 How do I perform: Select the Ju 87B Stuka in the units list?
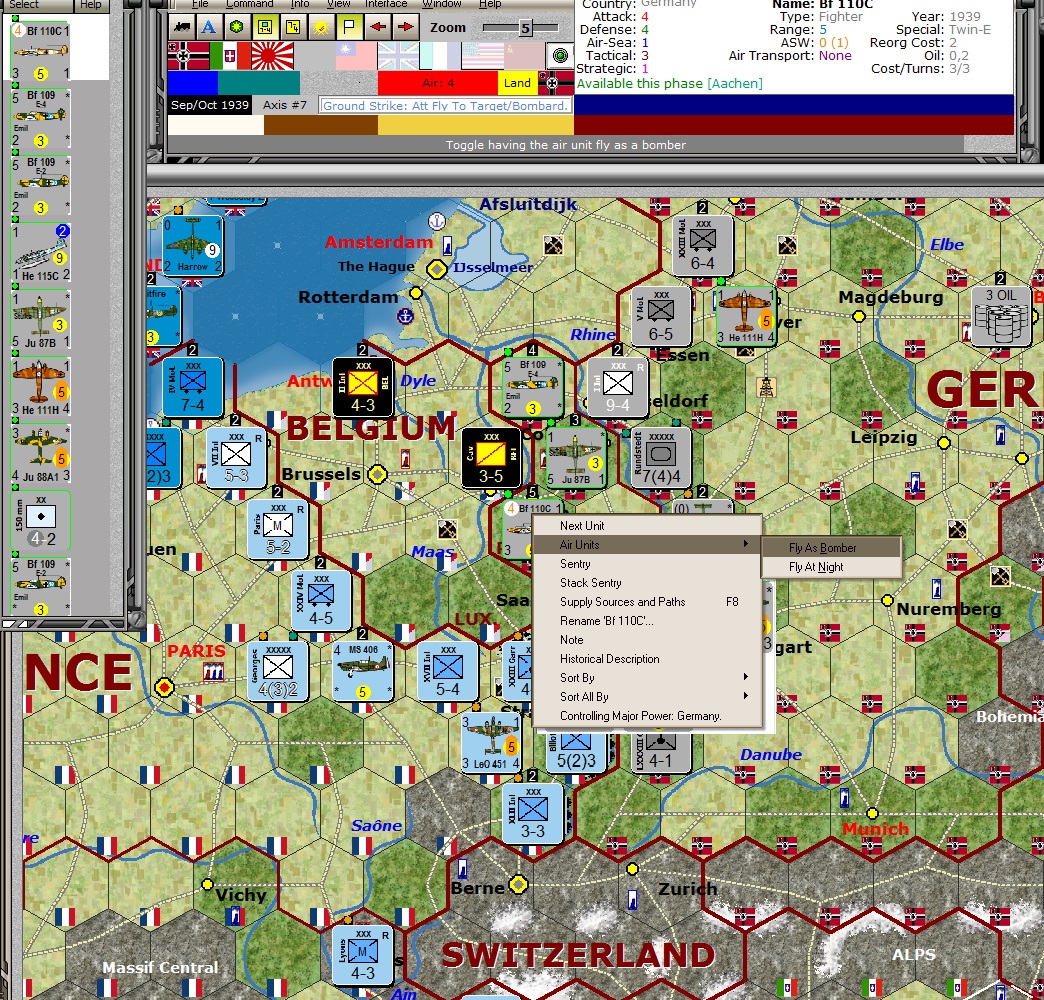point(41,320)
